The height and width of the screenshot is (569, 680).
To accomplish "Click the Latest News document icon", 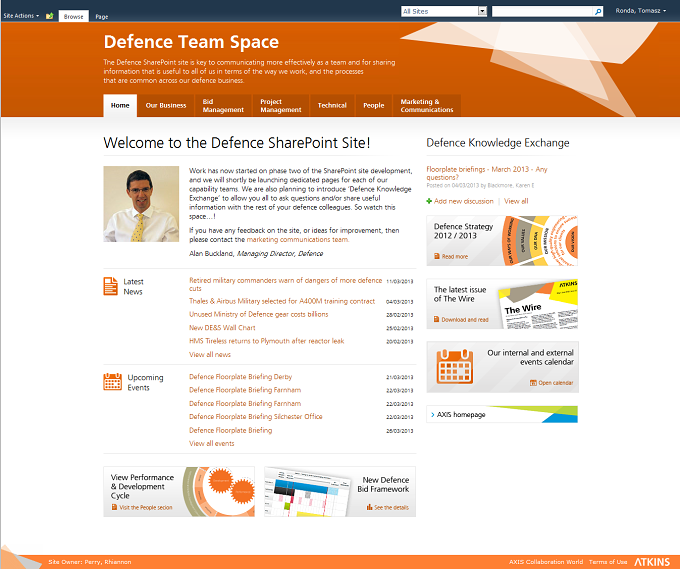I will [110, 286].
